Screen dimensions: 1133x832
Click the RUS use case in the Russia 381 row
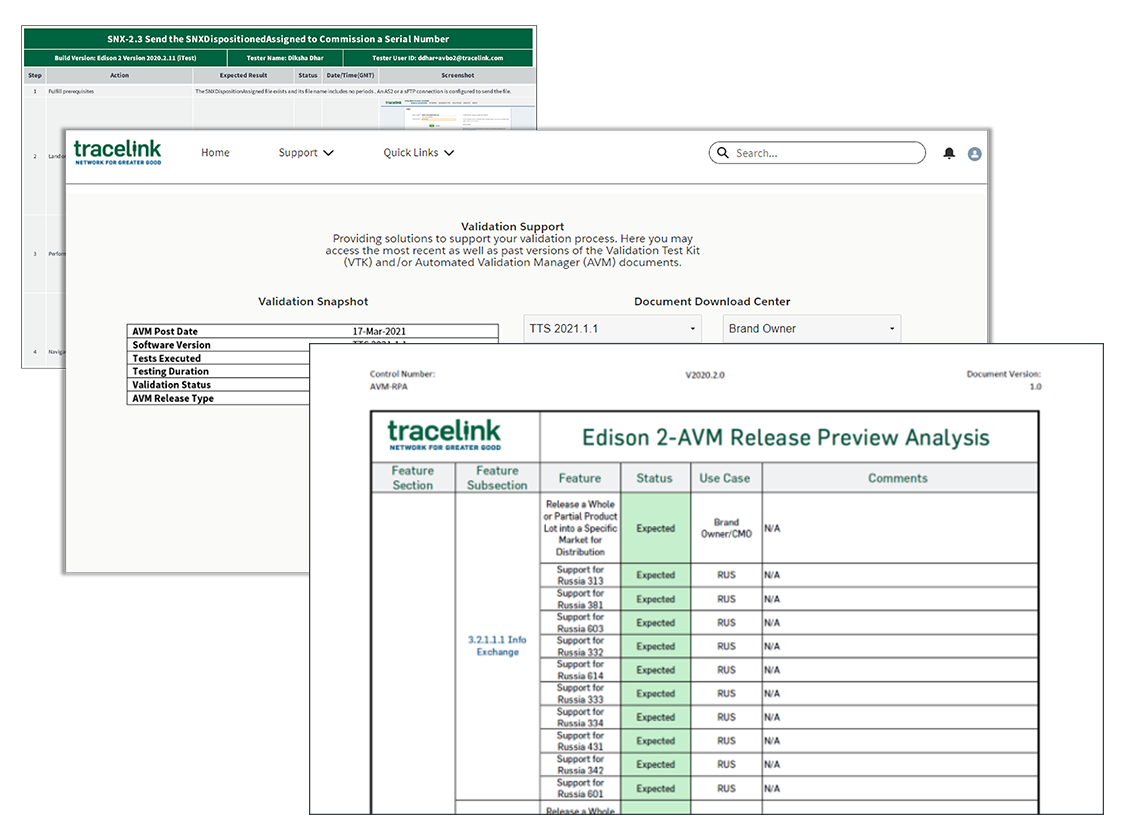click(726, 599)
